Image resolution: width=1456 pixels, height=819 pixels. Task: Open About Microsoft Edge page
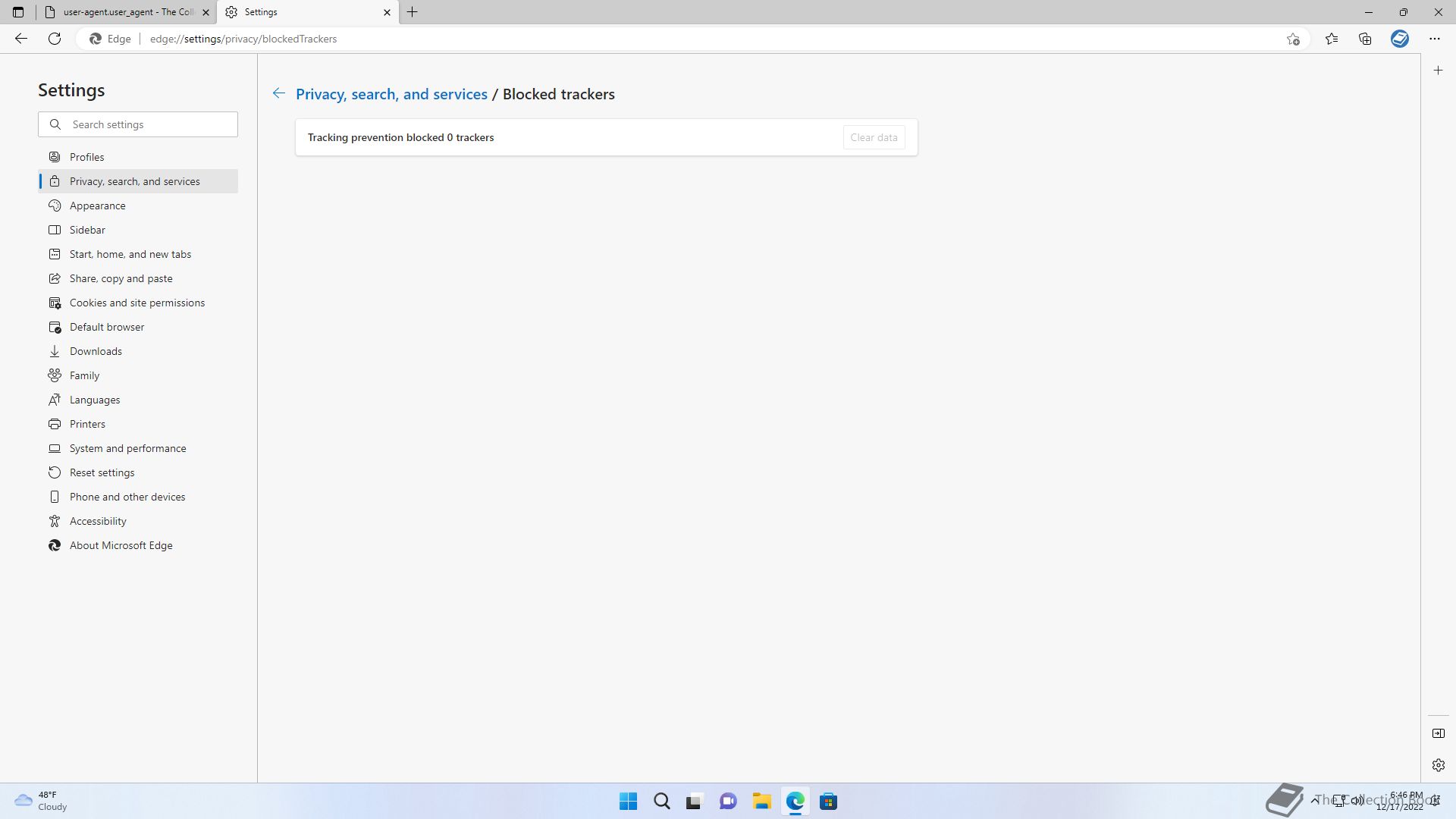[138, 545]
